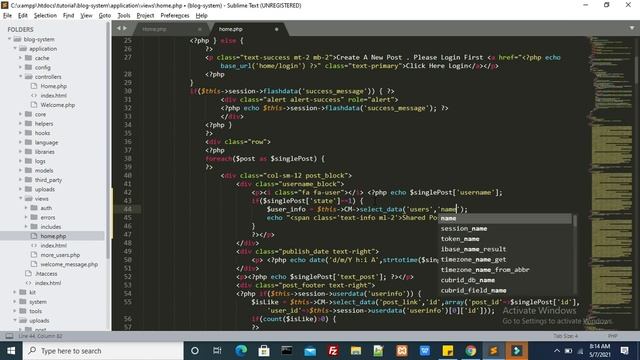Change Tab Size in status bar
Image resolution: width=640 pixels, height=360 pixels.
click(565, 336)
